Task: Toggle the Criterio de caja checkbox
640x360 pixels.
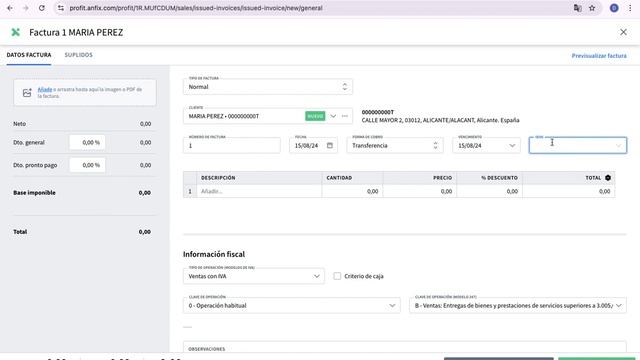Action: [x=337, y=276]
